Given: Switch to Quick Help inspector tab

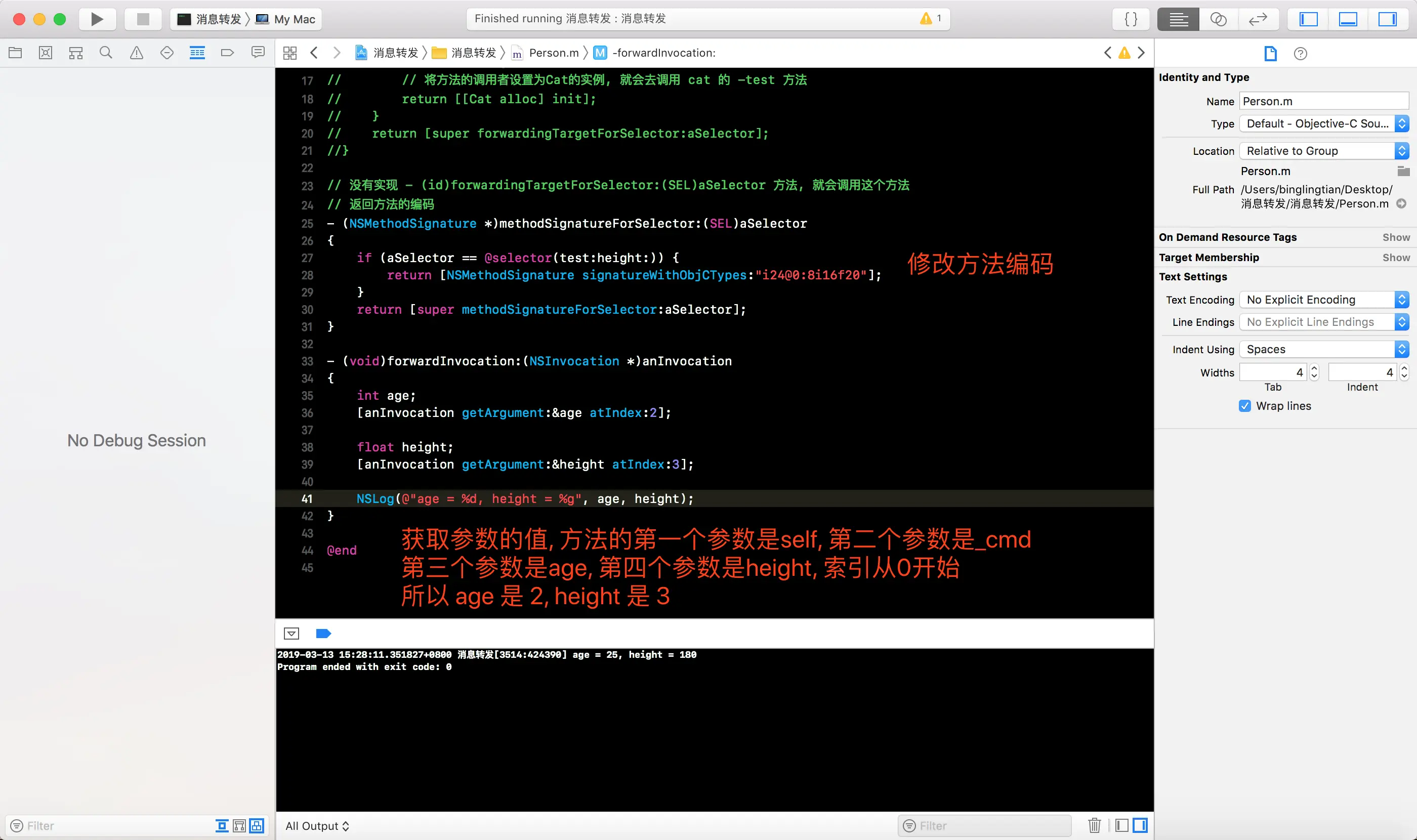Looking at the screenshot, I should (x=1301, y=54).
